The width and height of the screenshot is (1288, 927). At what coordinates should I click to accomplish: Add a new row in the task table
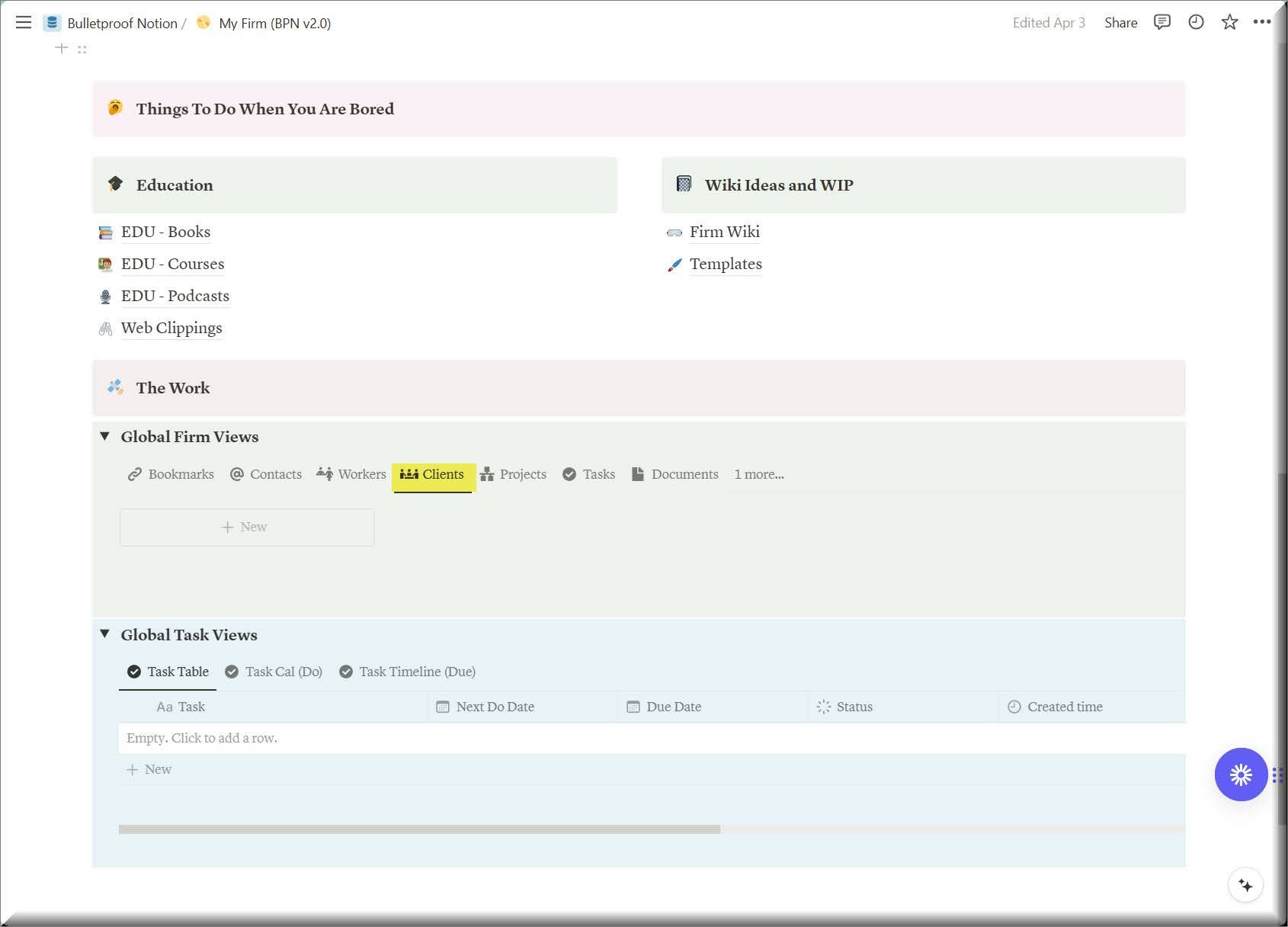coord(149,770)
